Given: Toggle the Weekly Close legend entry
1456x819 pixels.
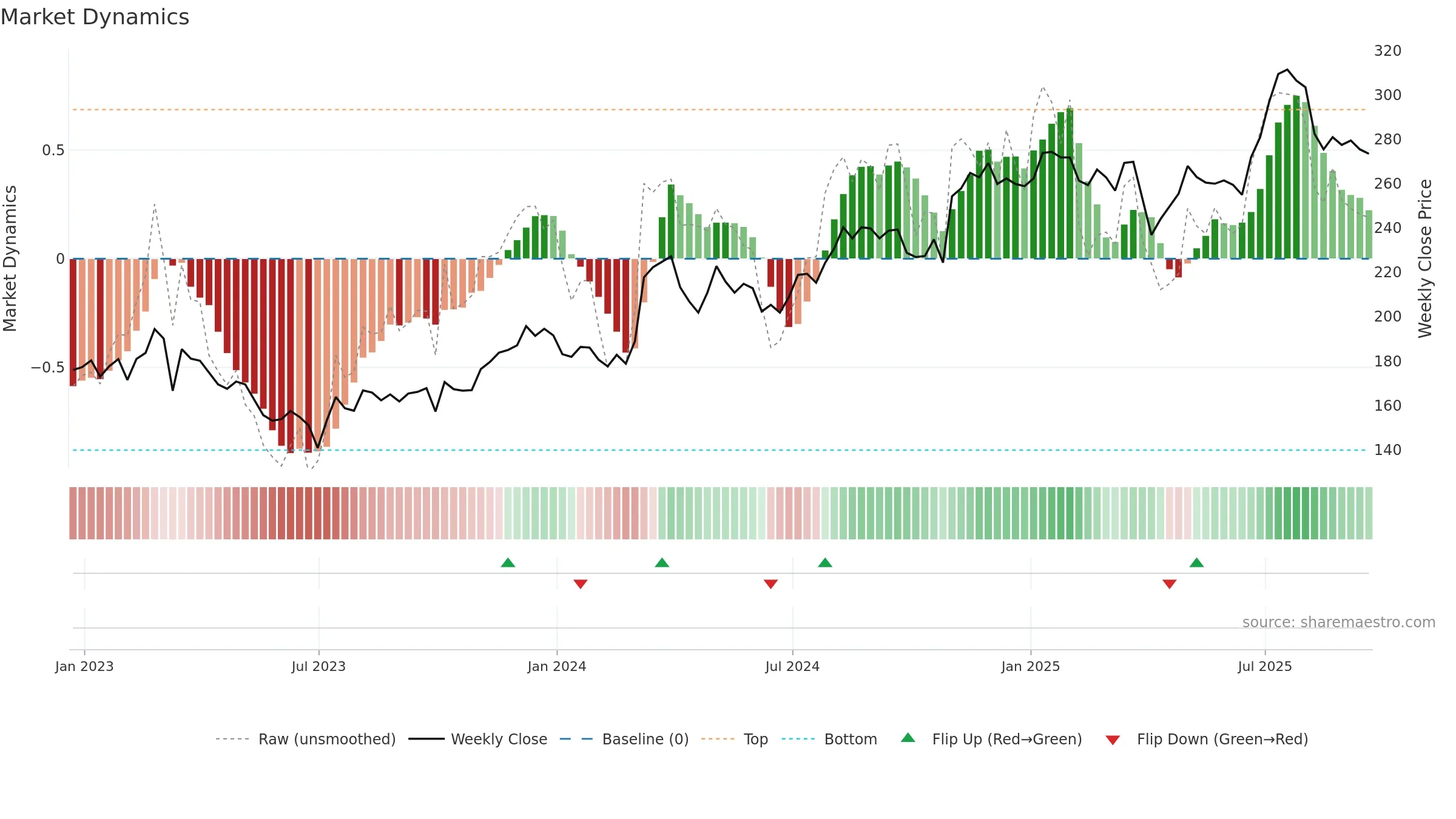Looking at the screenshot, I should point(477,739).
